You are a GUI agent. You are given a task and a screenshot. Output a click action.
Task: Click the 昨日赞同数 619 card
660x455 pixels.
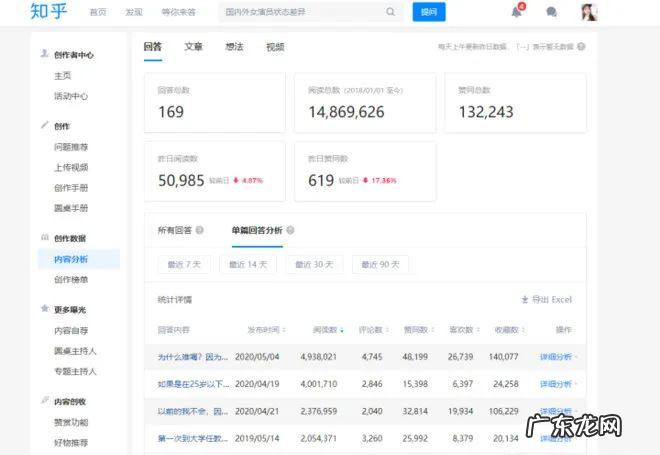point(365,171)
